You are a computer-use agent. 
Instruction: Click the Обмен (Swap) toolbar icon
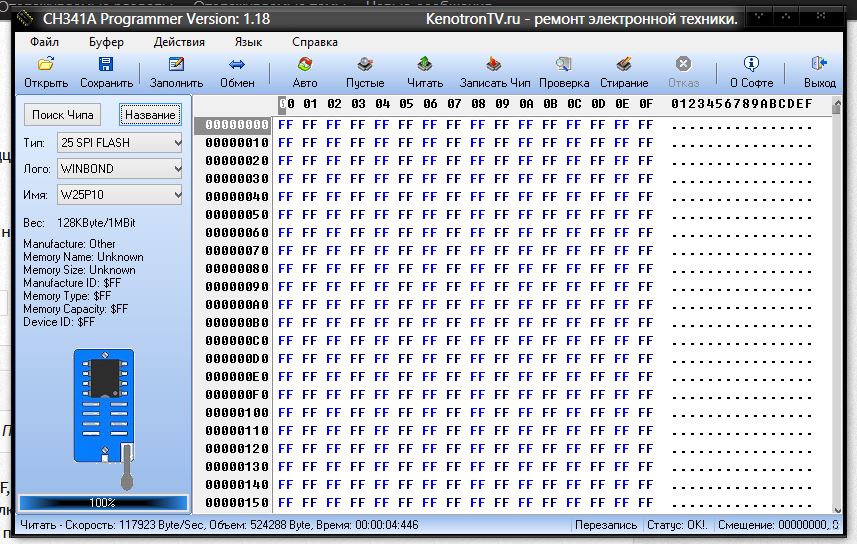click(237, 66)
